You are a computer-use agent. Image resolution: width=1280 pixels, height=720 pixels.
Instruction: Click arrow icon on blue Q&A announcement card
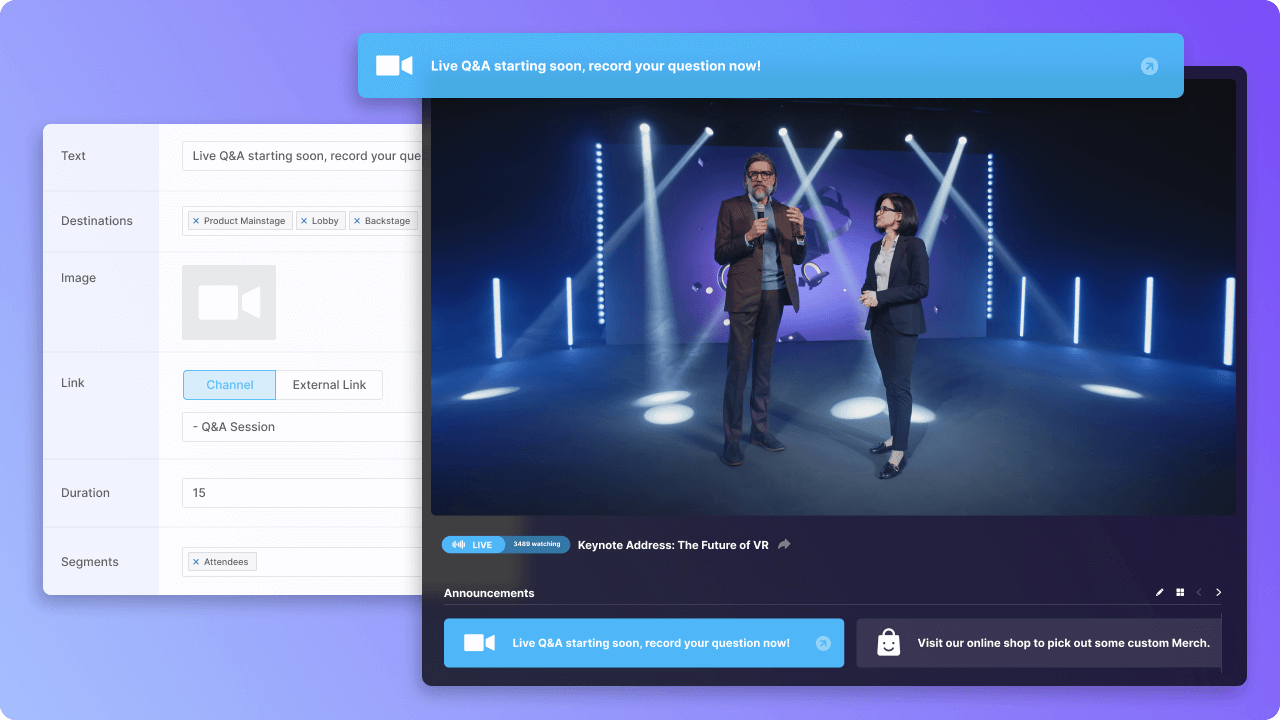[x=823, y=643]
